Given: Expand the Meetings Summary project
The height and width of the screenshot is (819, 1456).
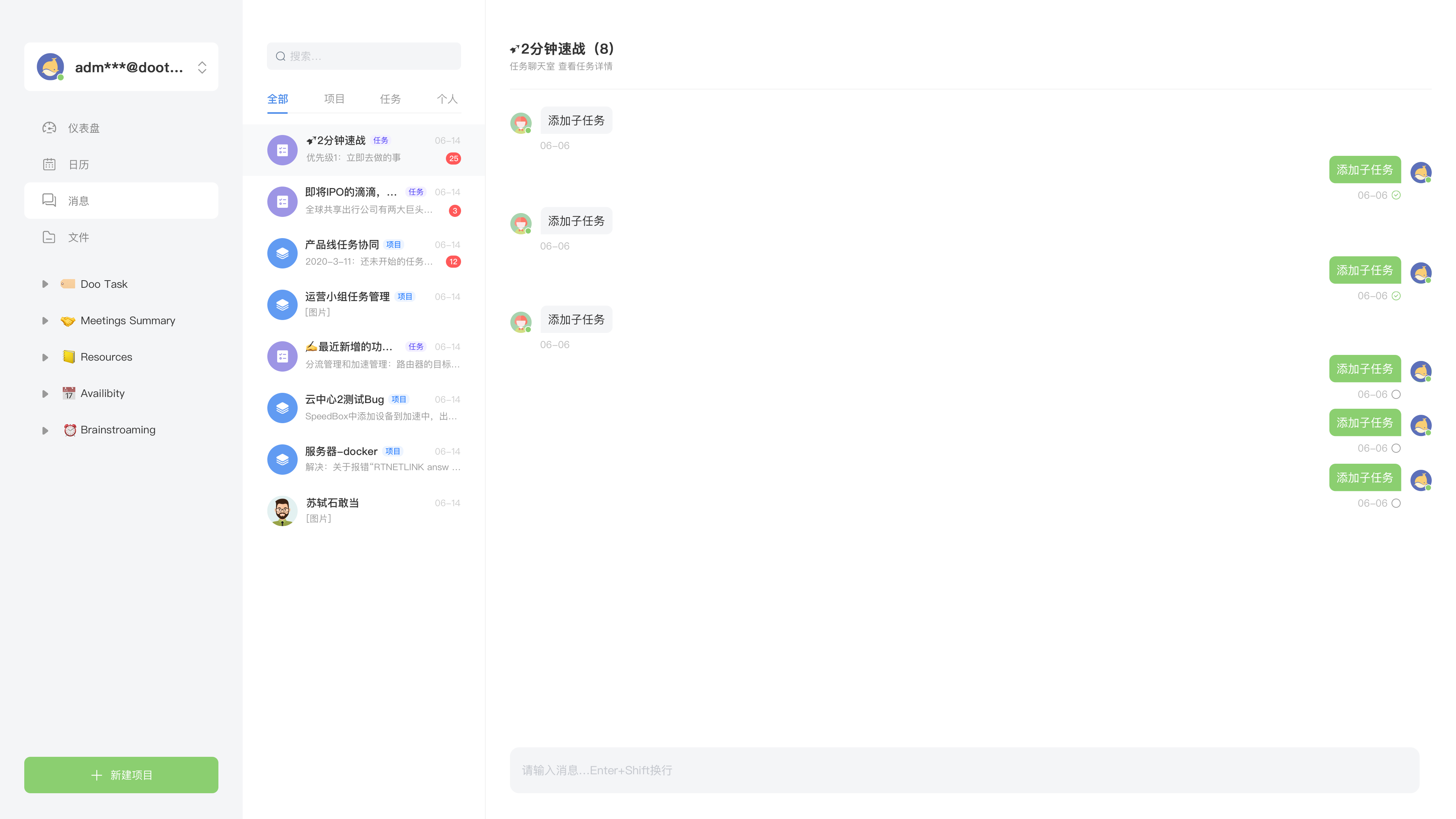Looking at the screenshot, I should (45, 320).
